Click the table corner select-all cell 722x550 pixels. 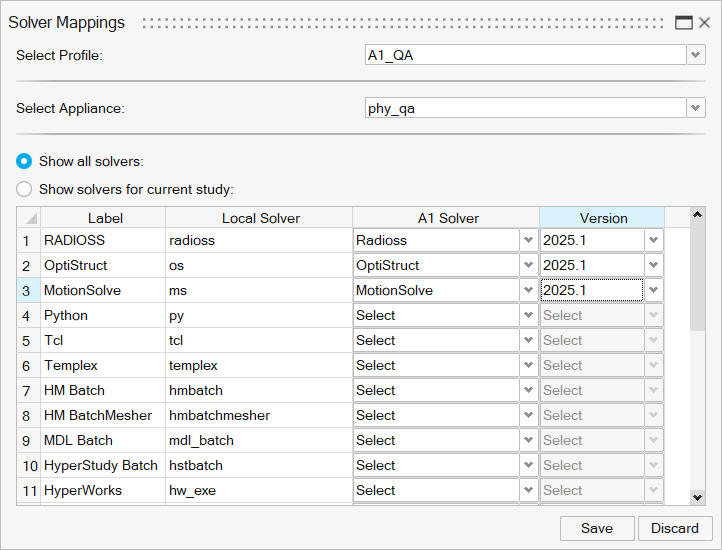(29, 218)
